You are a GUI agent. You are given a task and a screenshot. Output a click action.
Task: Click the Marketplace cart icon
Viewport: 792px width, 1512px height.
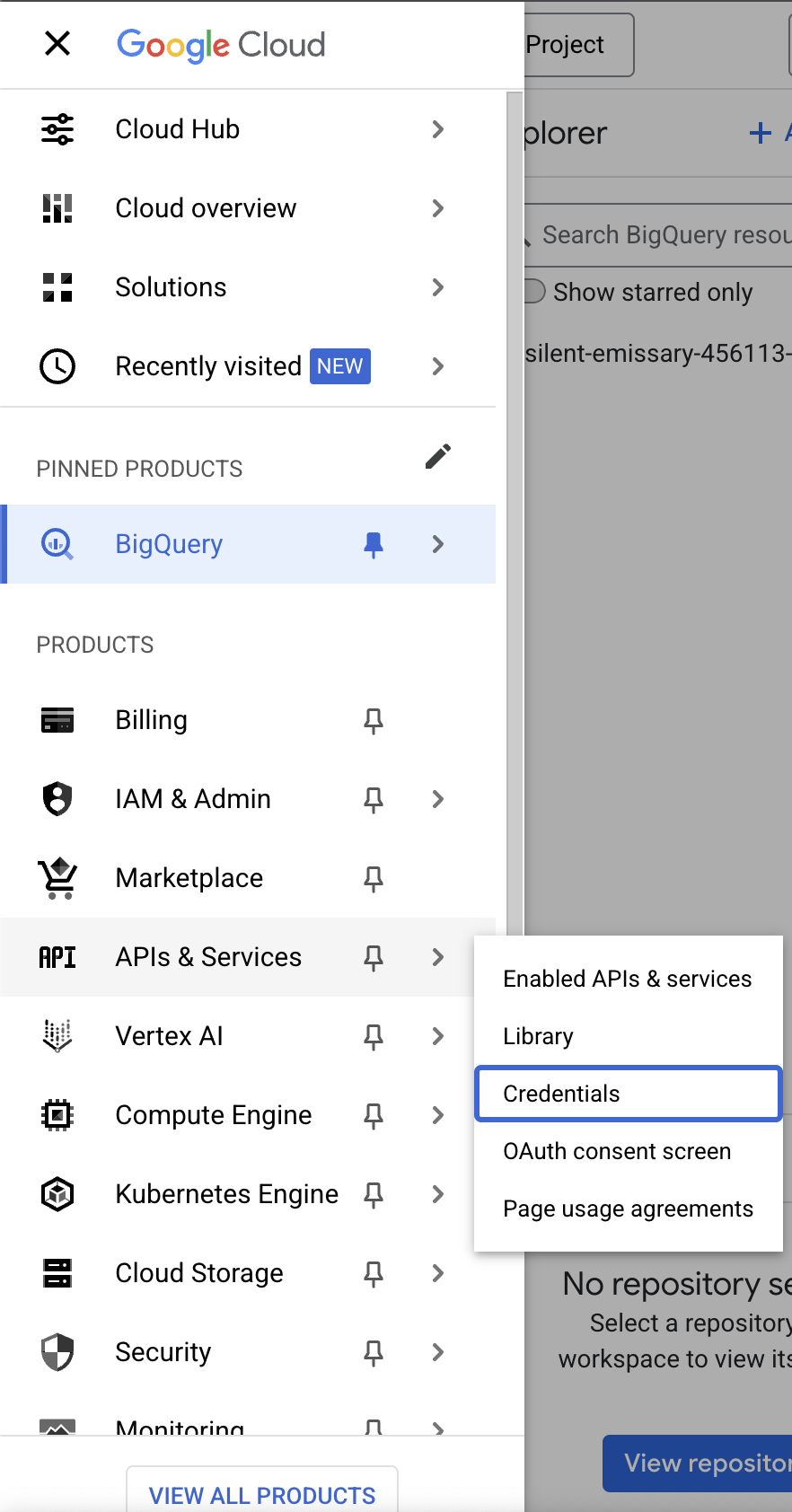tap(57, 878)
